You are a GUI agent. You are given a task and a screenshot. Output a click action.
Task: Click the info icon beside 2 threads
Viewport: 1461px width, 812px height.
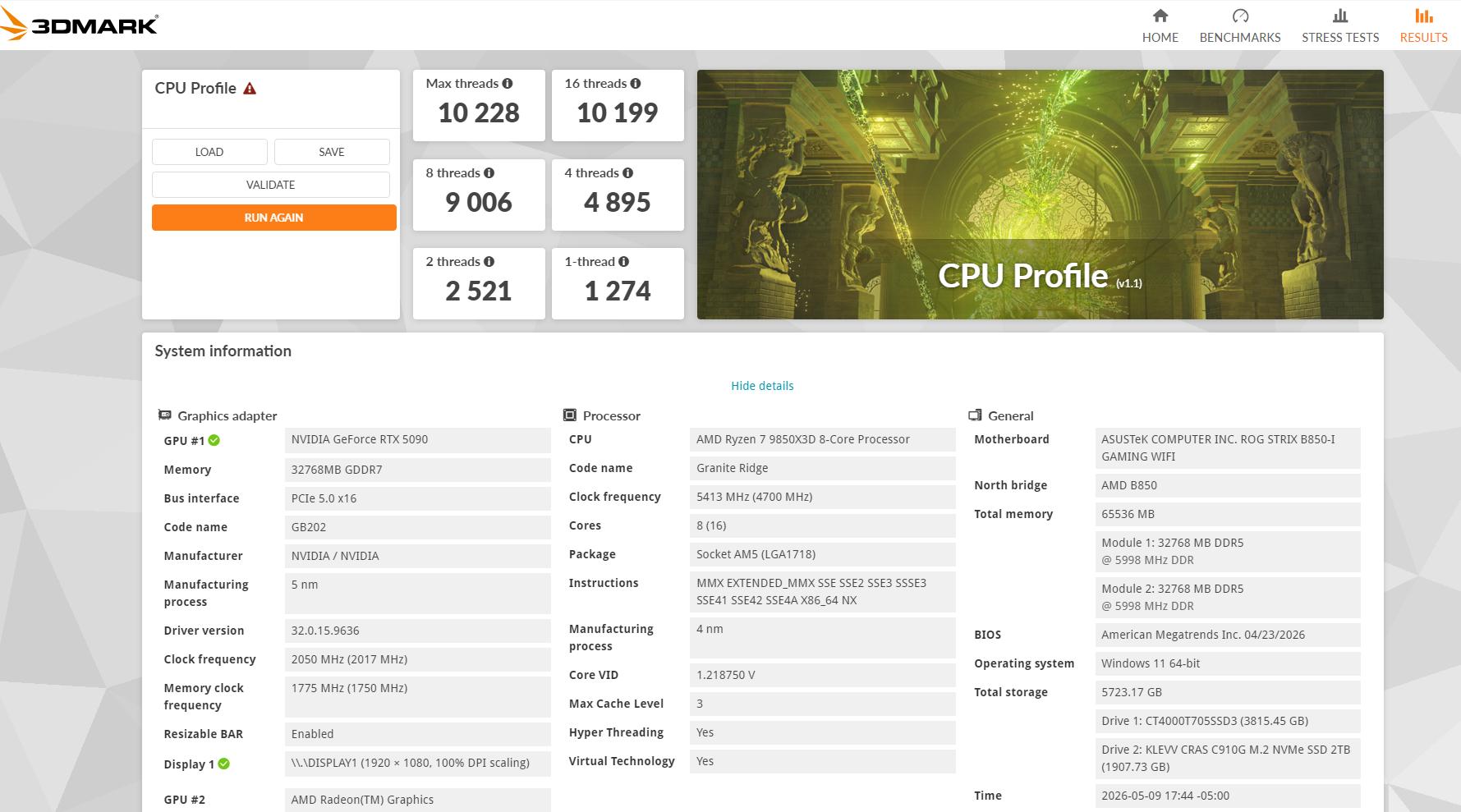click(x=489, y=262)
